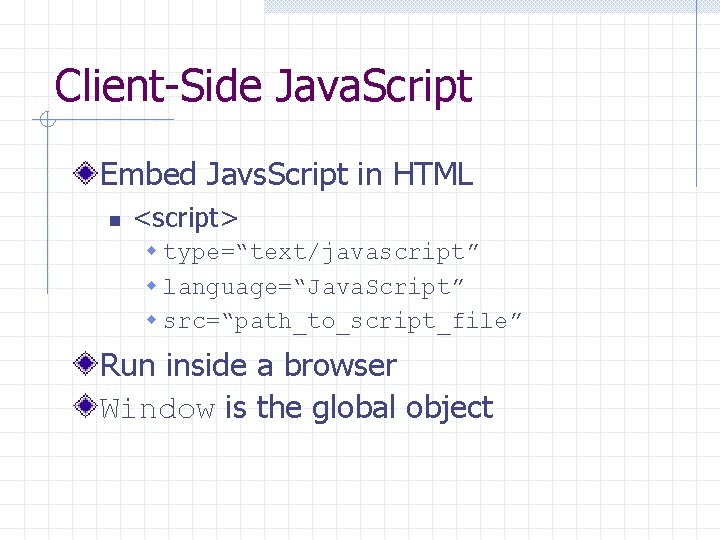Click the small diamond bullet before "type="

152,251
